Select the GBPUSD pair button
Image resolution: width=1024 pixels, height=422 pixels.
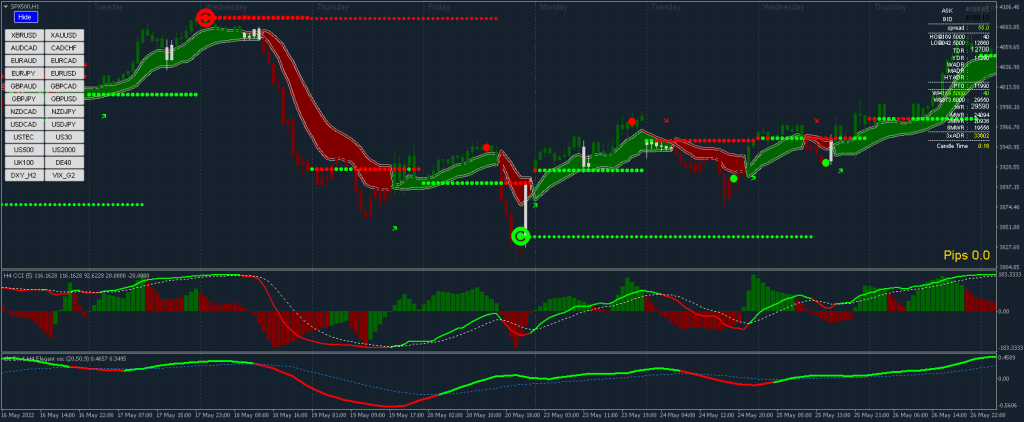tap(63, 99)
